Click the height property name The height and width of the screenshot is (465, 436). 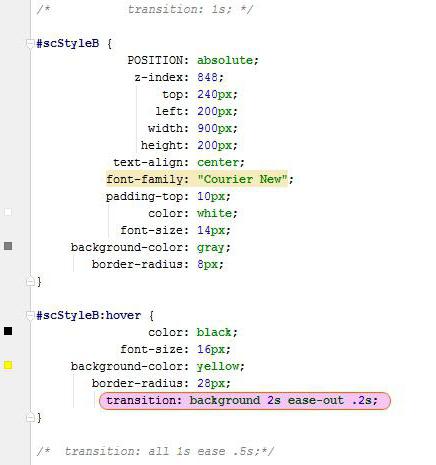(162, 146)
